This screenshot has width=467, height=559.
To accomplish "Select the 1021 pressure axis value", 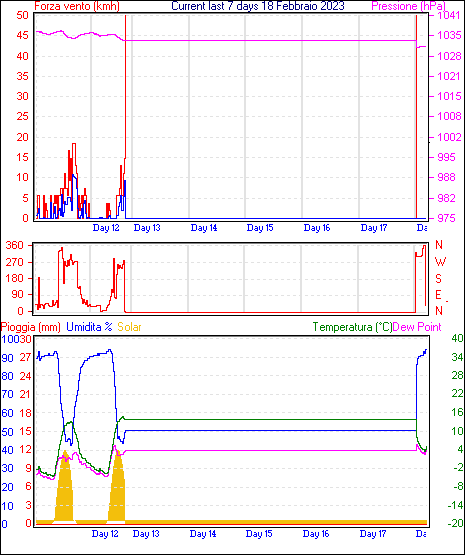I will pos(449,76).
